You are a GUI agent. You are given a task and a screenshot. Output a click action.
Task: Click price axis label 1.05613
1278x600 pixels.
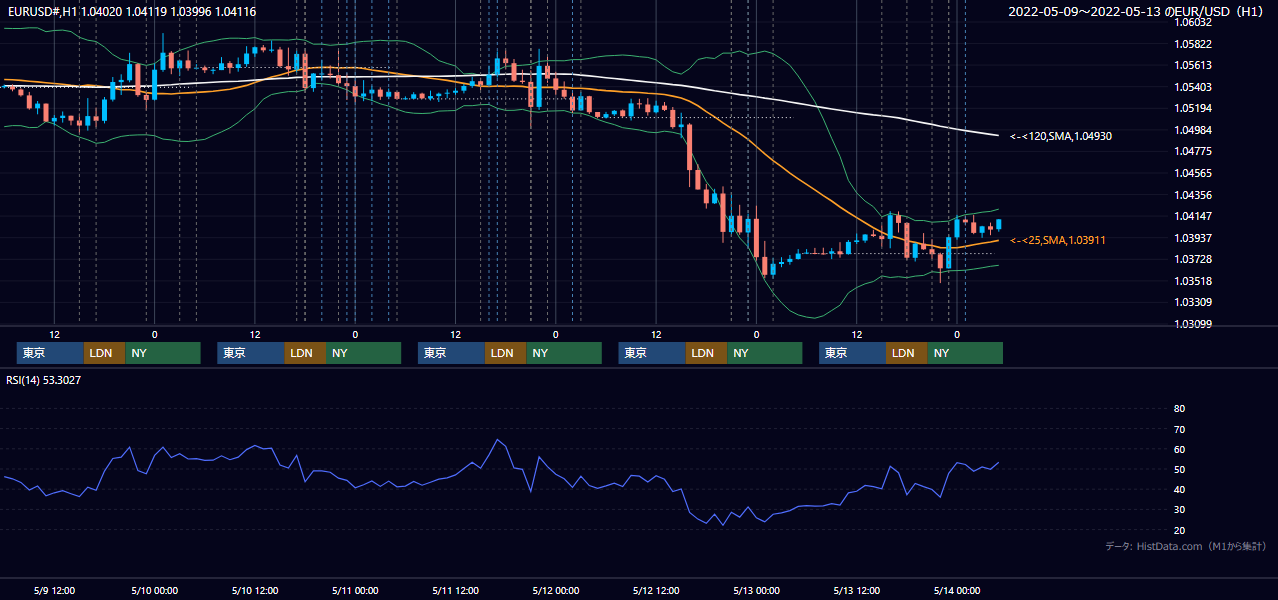1193,65
